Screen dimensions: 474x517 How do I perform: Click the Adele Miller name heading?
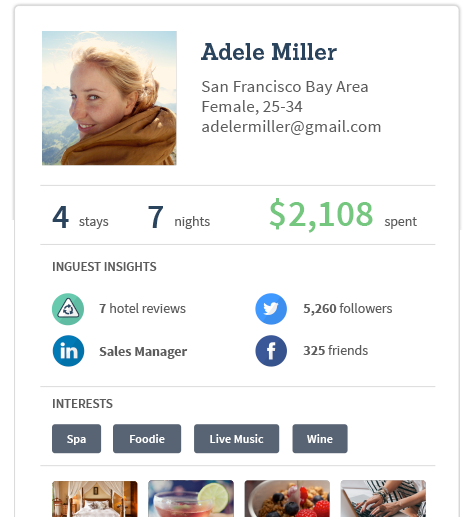[x=269, y=52]
